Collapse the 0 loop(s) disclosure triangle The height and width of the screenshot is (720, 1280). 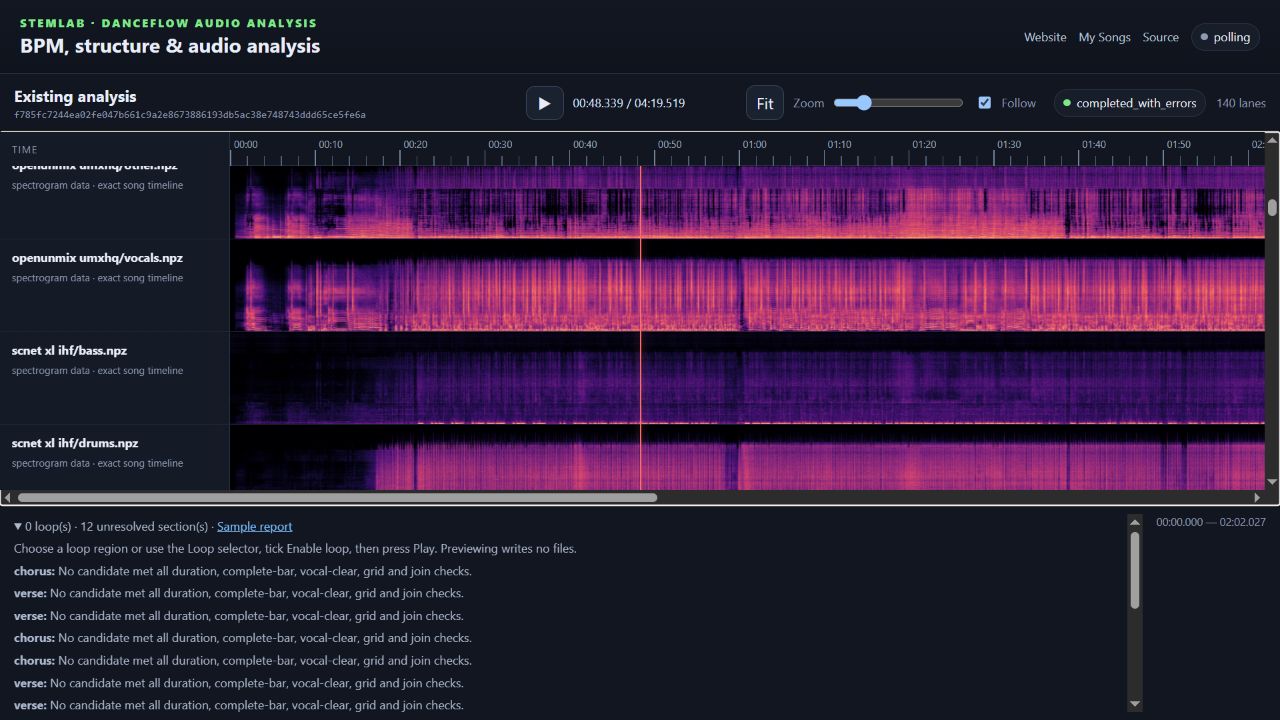pos(18,526)
